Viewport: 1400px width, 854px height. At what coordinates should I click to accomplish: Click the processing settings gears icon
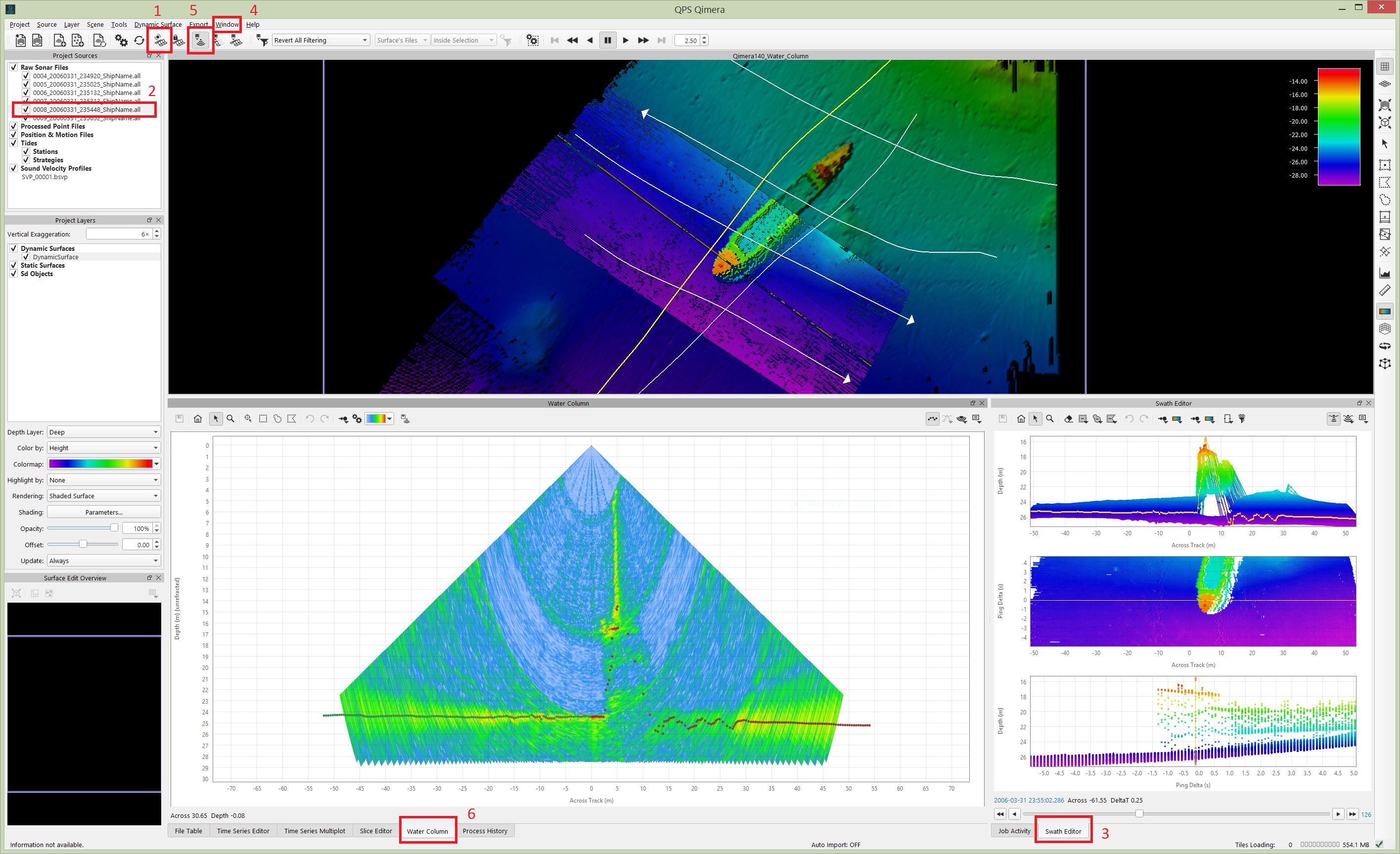[121, 41]
